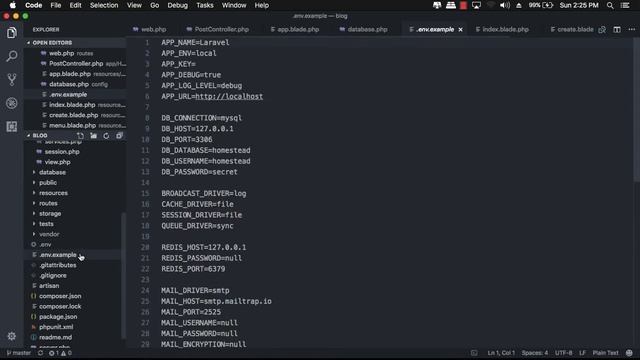The image size is (640, 360).
Task: Click Spaces: 4 indentation setting
Action: 535,353
